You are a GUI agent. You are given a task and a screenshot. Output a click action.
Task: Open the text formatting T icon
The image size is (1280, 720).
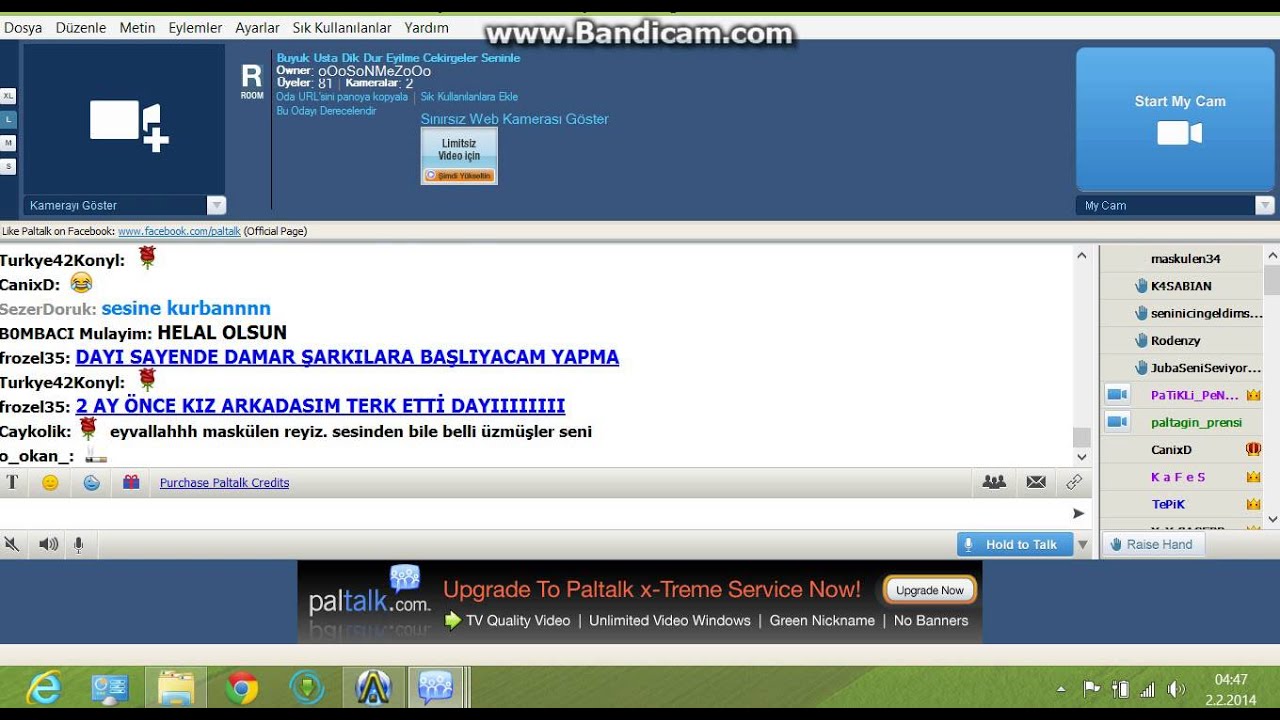click(x=12, y=482)
